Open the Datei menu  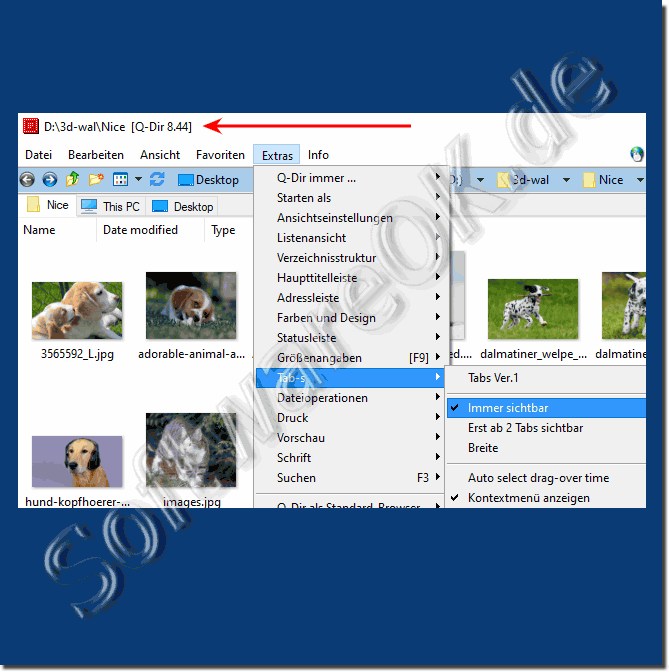point(39,155)
